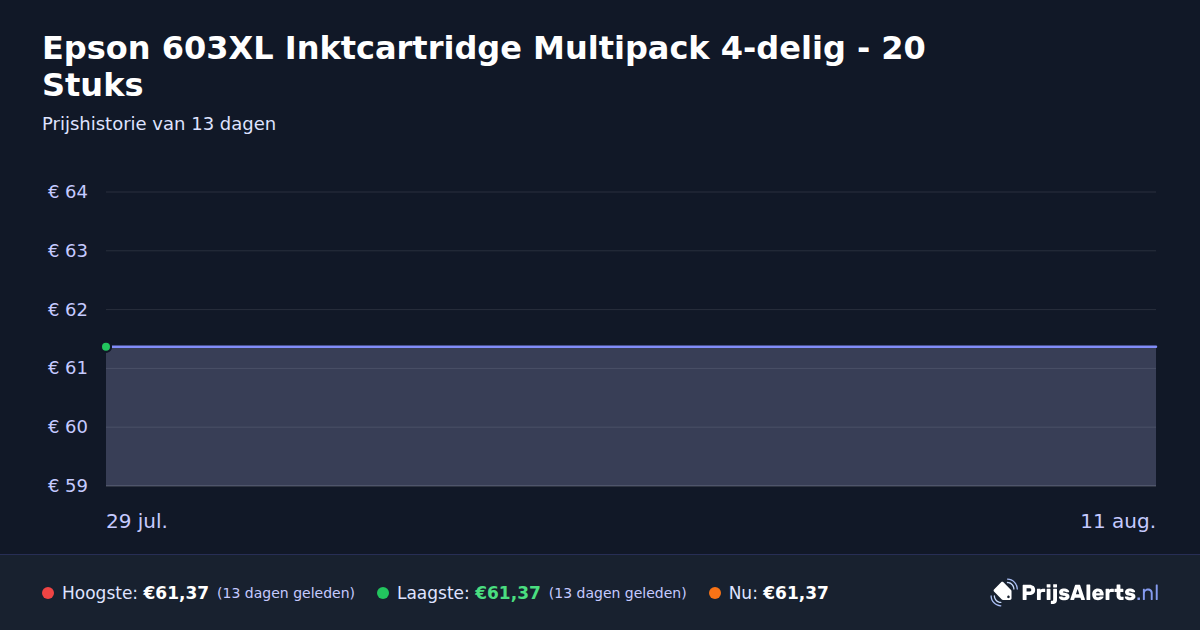Click the '13 dagen geleden' note beside Hoogste
Image resolution: width=1200 pixels, height=630 pixels.
286,593
